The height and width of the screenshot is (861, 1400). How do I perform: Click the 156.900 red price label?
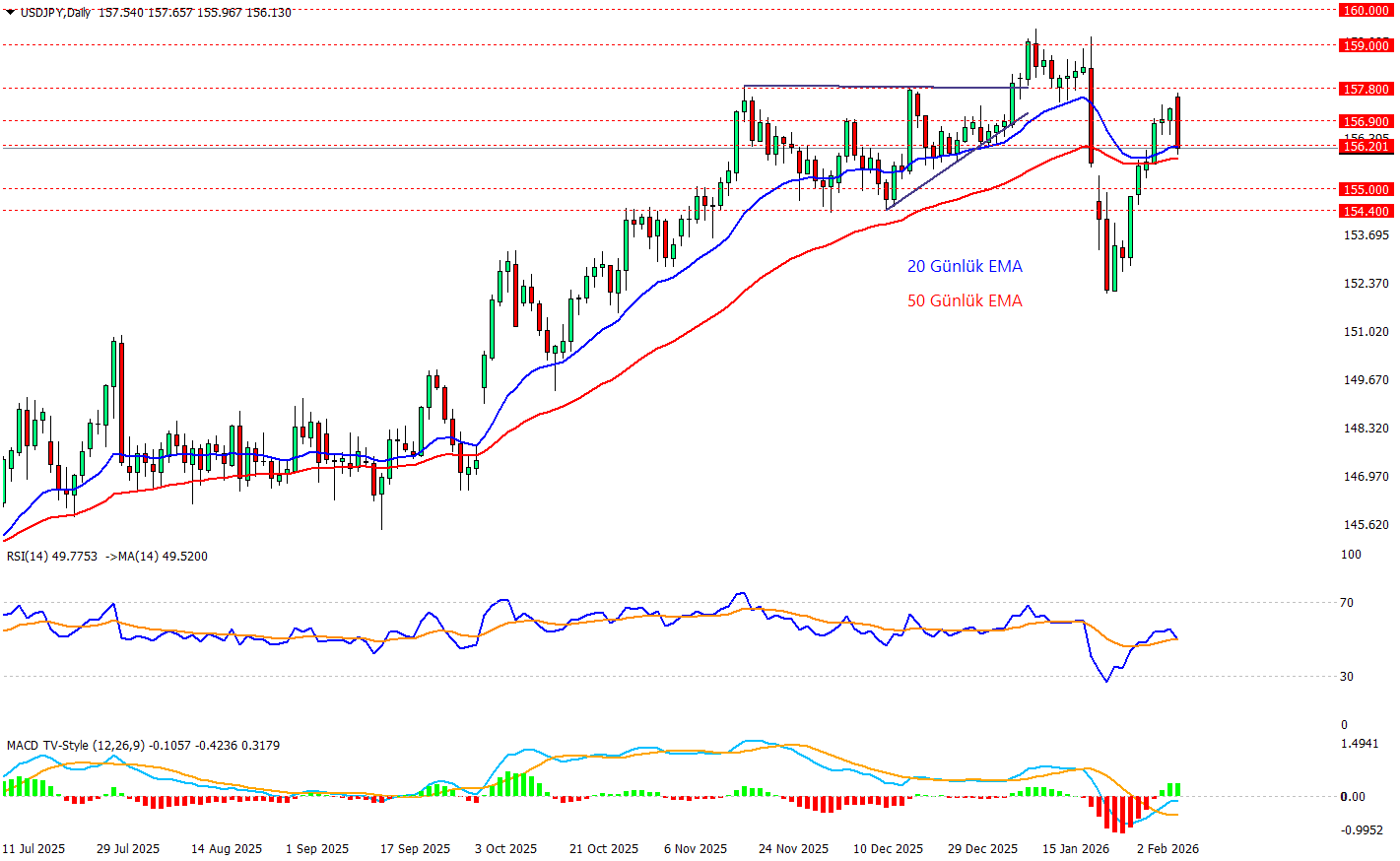pos(1366,121)
